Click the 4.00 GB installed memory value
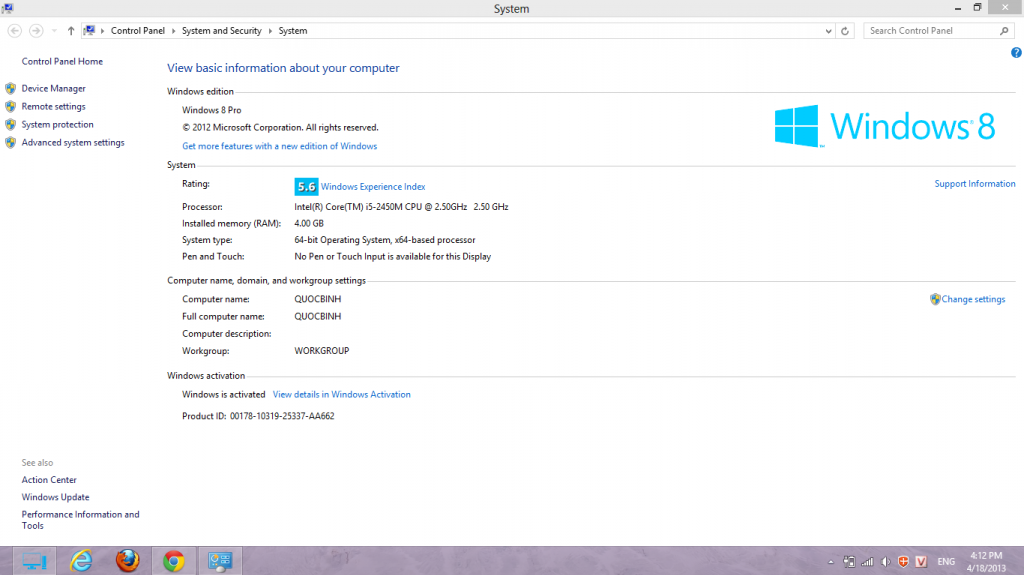This screenshot has height=575, width=1024. click(309, 223)
